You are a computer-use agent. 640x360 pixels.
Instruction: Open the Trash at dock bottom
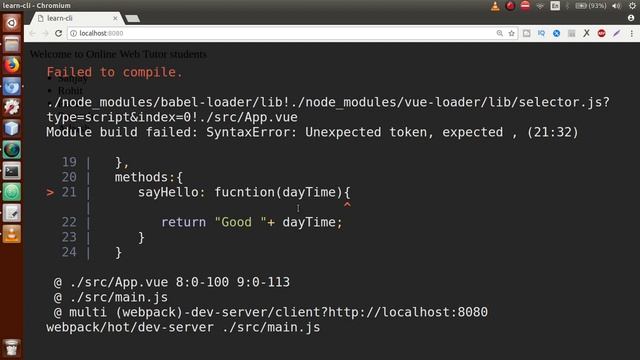12,348
